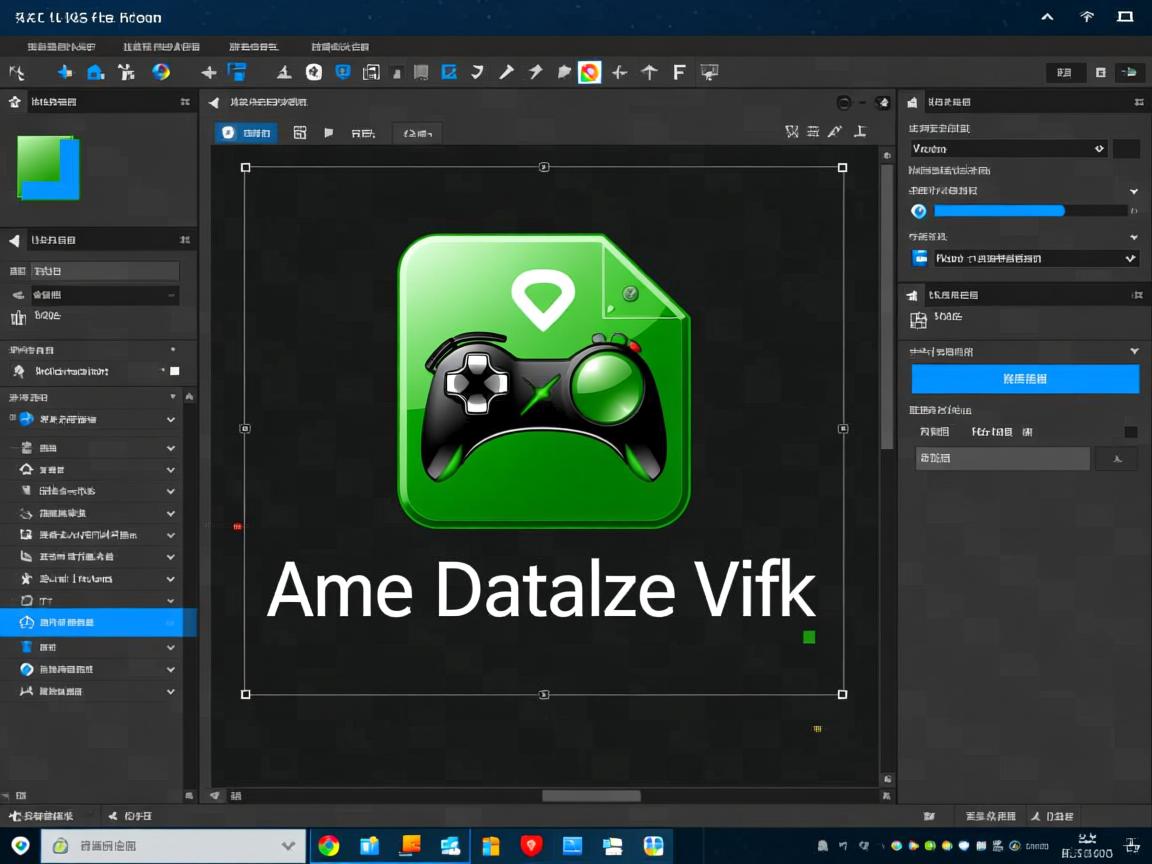Click the blue shield icon in the toolbar

tap(342, 72)
